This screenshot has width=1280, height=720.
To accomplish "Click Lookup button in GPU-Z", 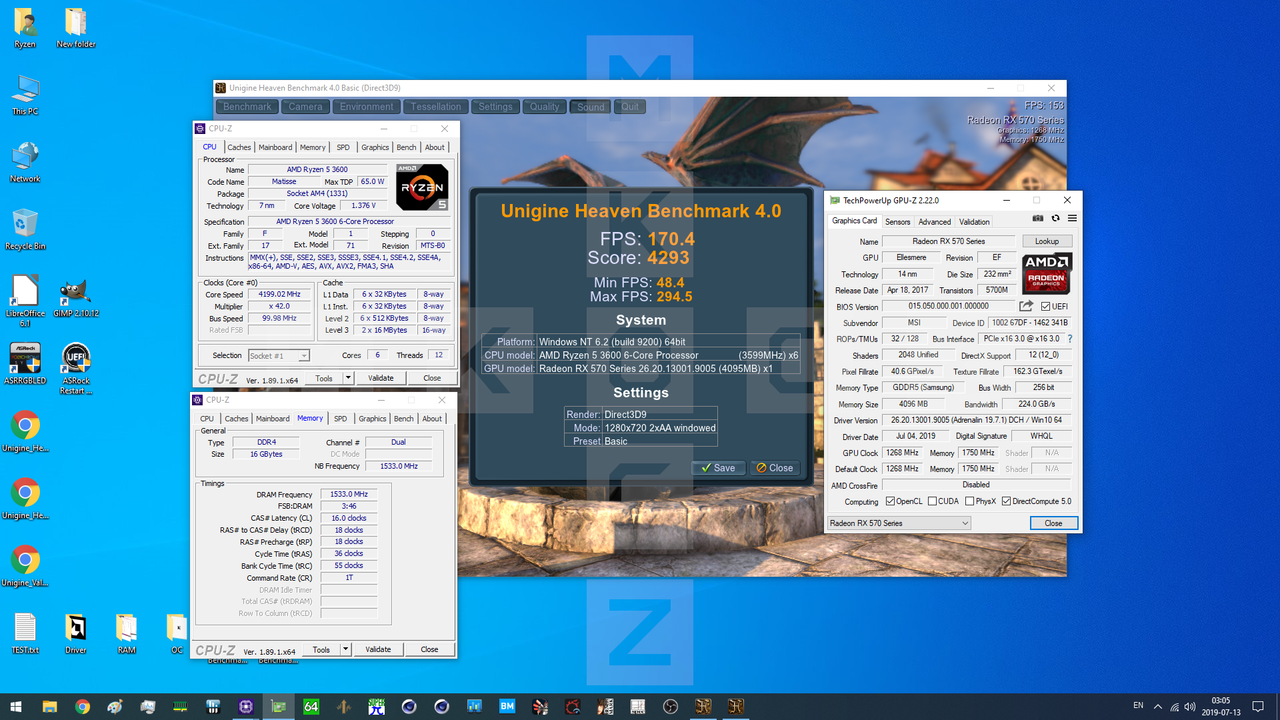I will click(1047, 241).
